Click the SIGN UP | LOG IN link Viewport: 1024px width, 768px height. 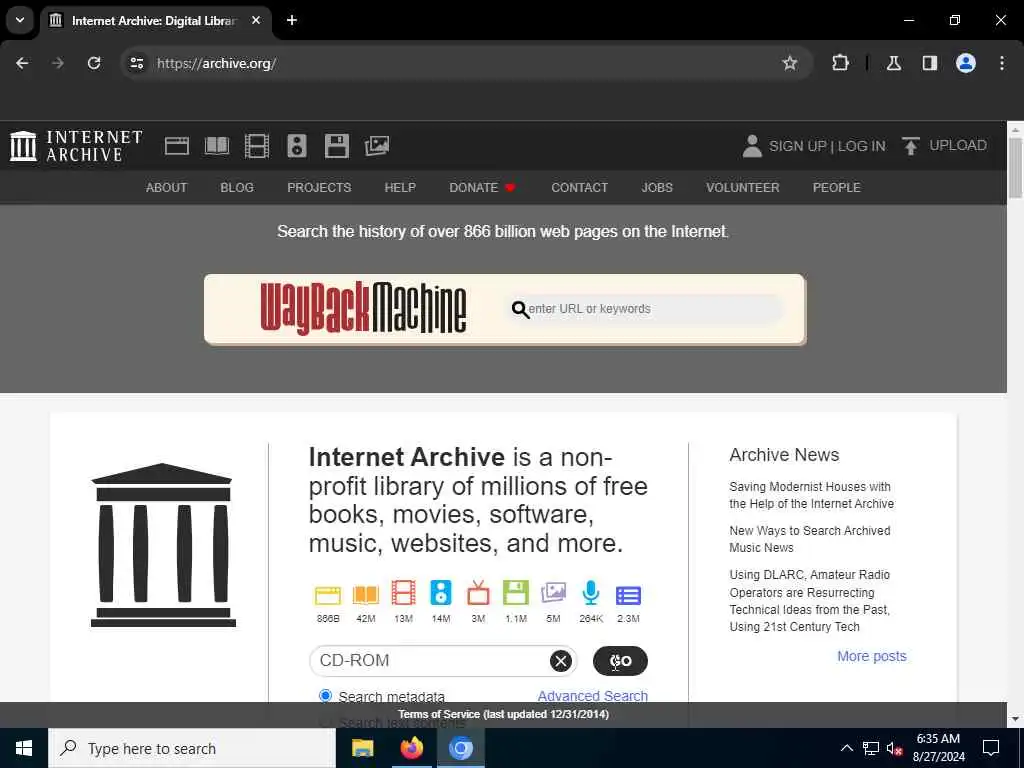(x=827, y=146)
